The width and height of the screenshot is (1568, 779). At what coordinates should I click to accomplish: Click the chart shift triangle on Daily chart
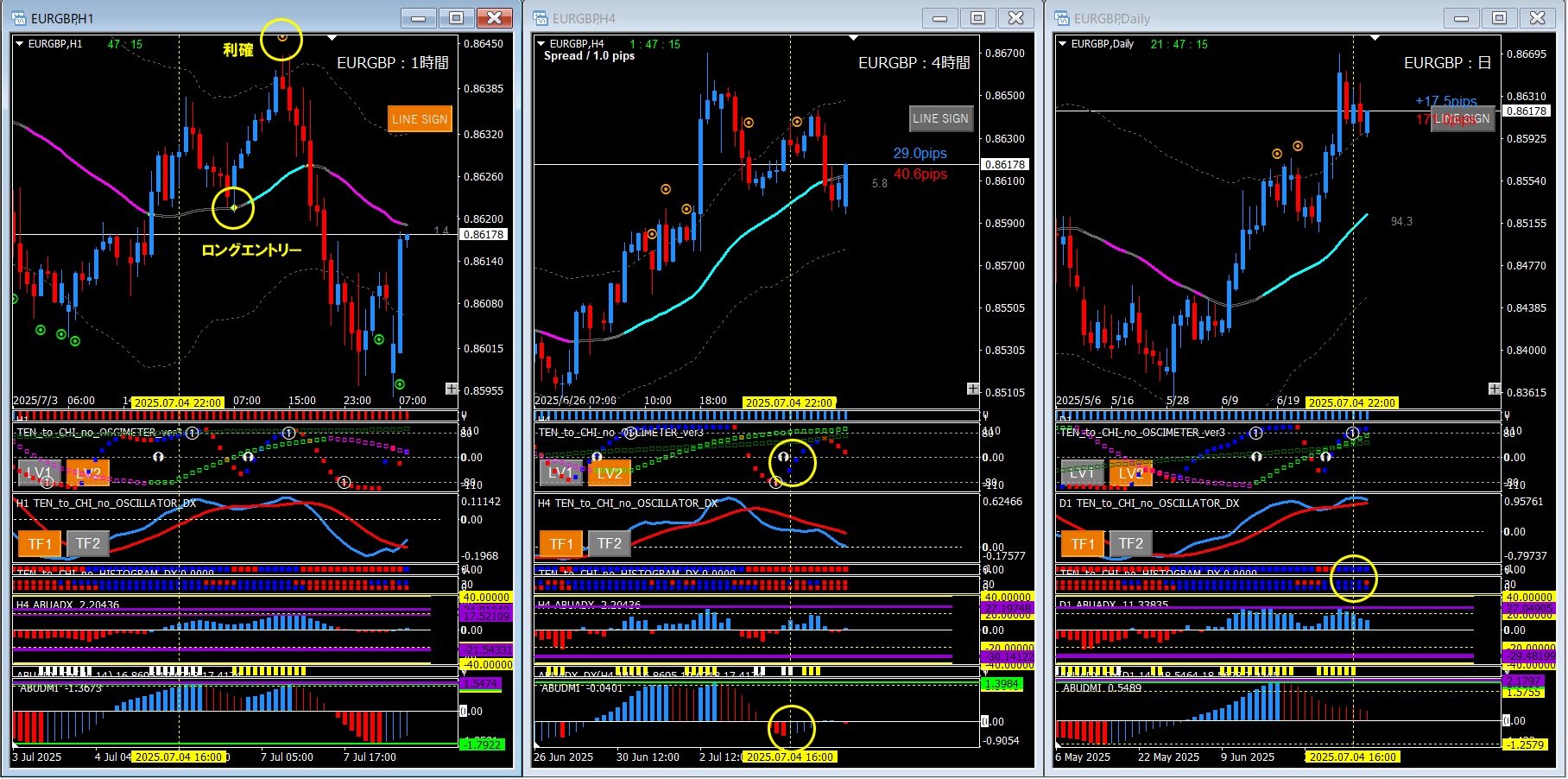coord(1375,38)
